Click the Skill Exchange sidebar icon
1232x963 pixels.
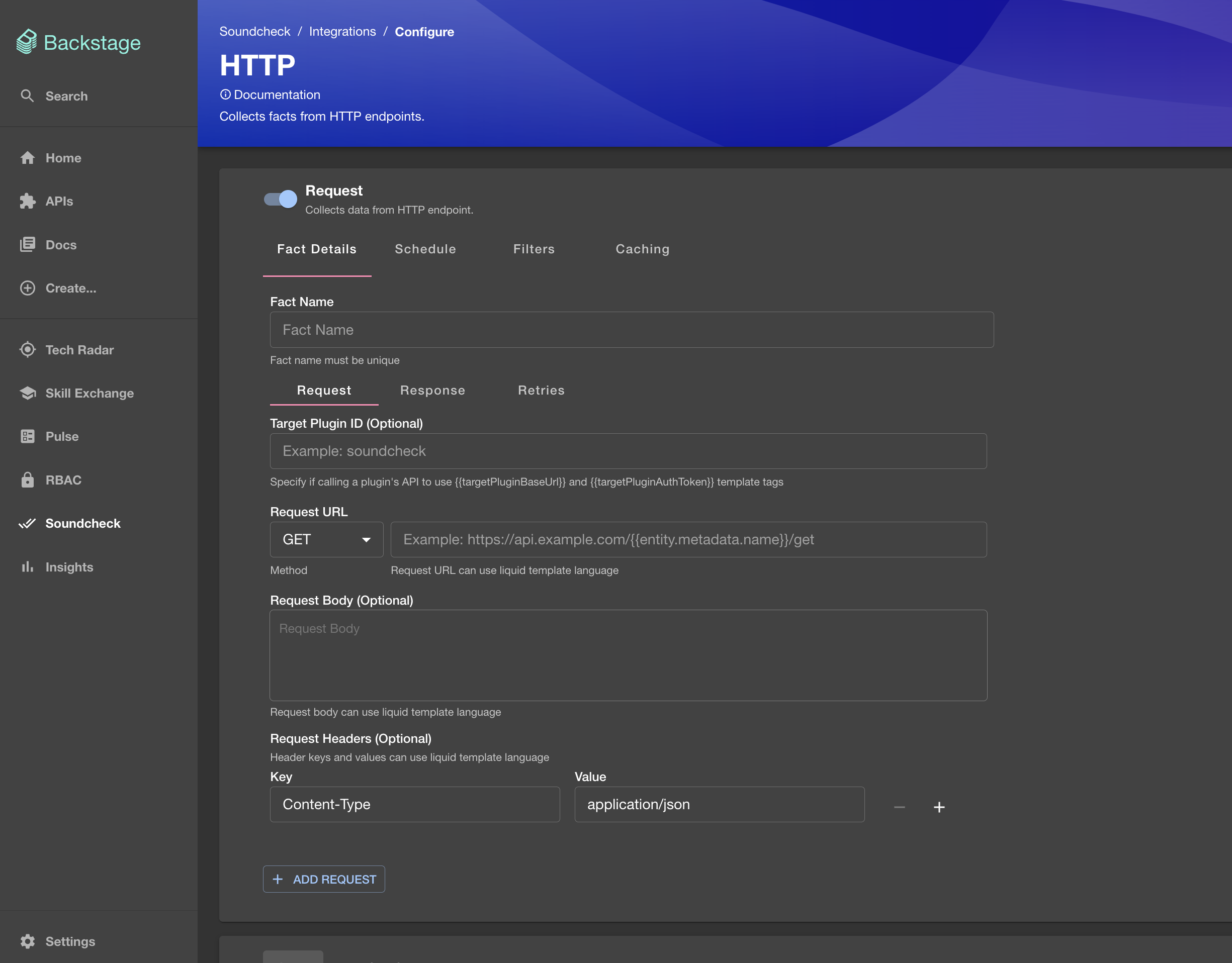click(x=28, y=393)
